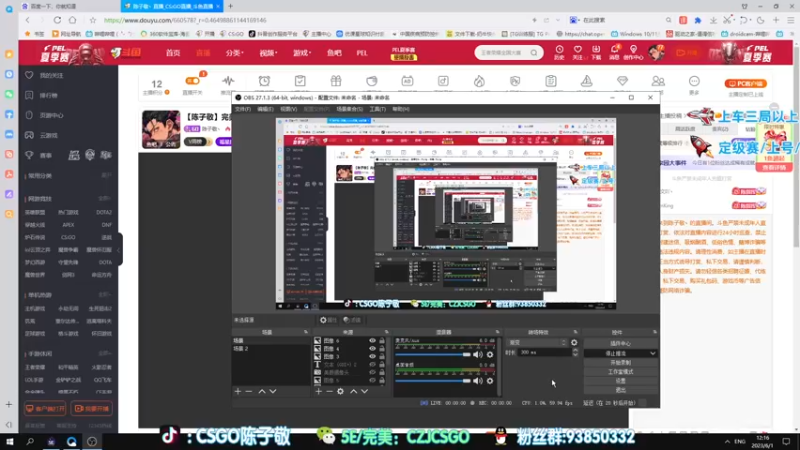This screenshot has width=800, height=450.
Task: Click the gift box icon in streamer toolbar
Action: [336, 81]
